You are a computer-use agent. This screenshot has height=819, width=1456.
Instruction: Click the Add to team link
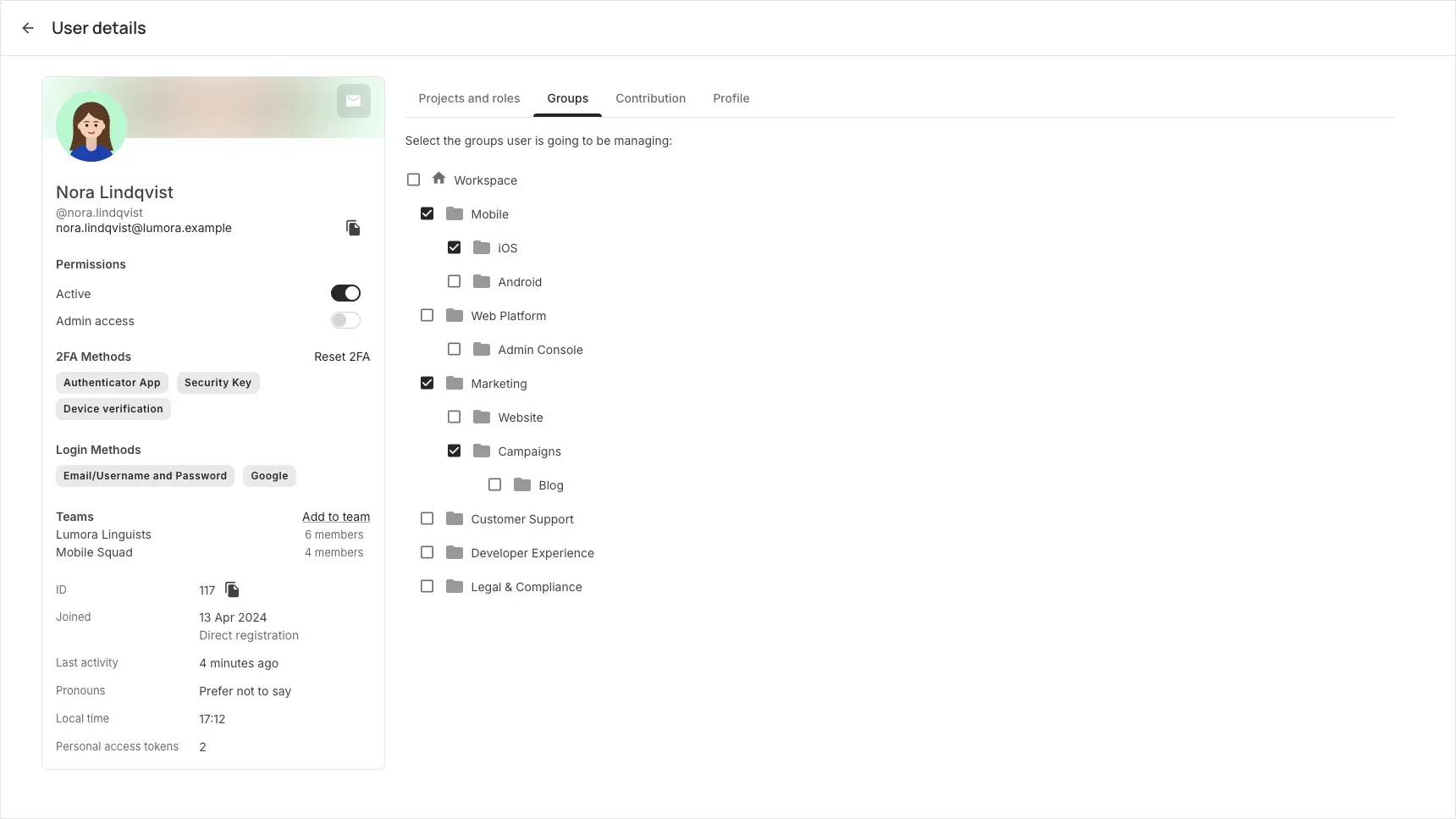(x=336, y=517)
